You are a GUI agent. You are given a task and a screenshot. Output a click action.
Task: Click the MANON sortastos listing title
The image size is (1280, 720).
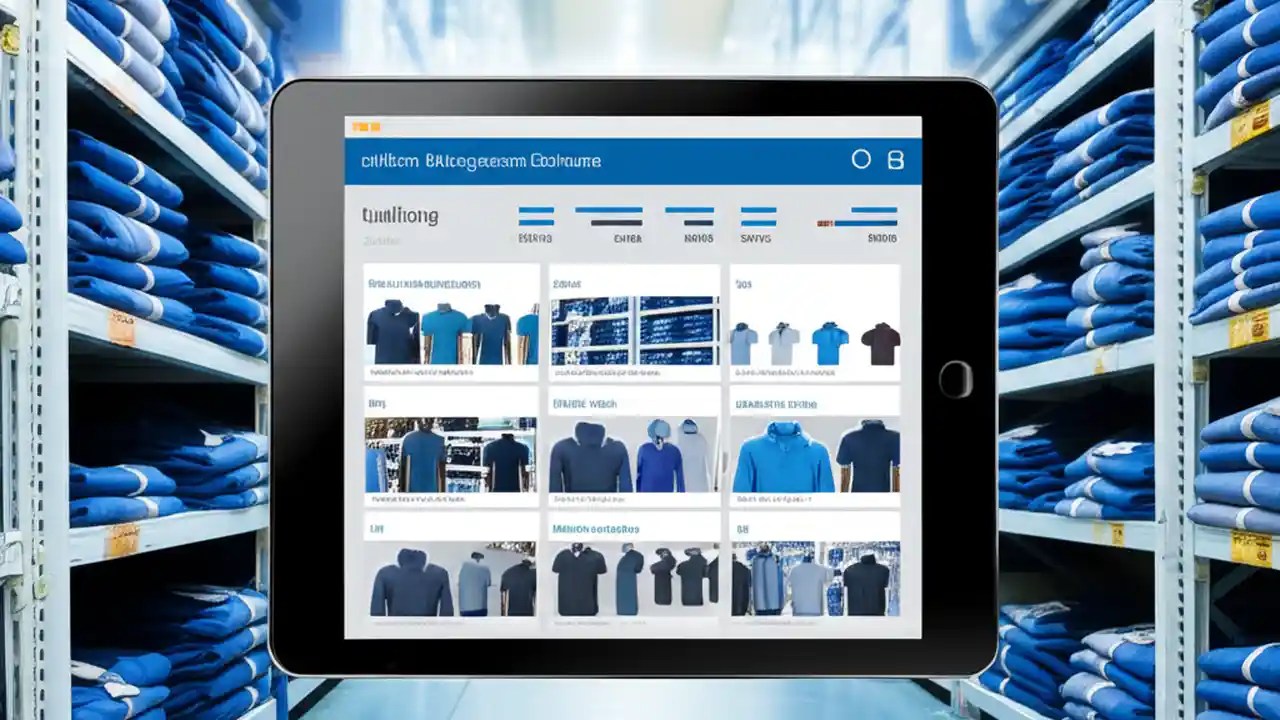(596, 527)
